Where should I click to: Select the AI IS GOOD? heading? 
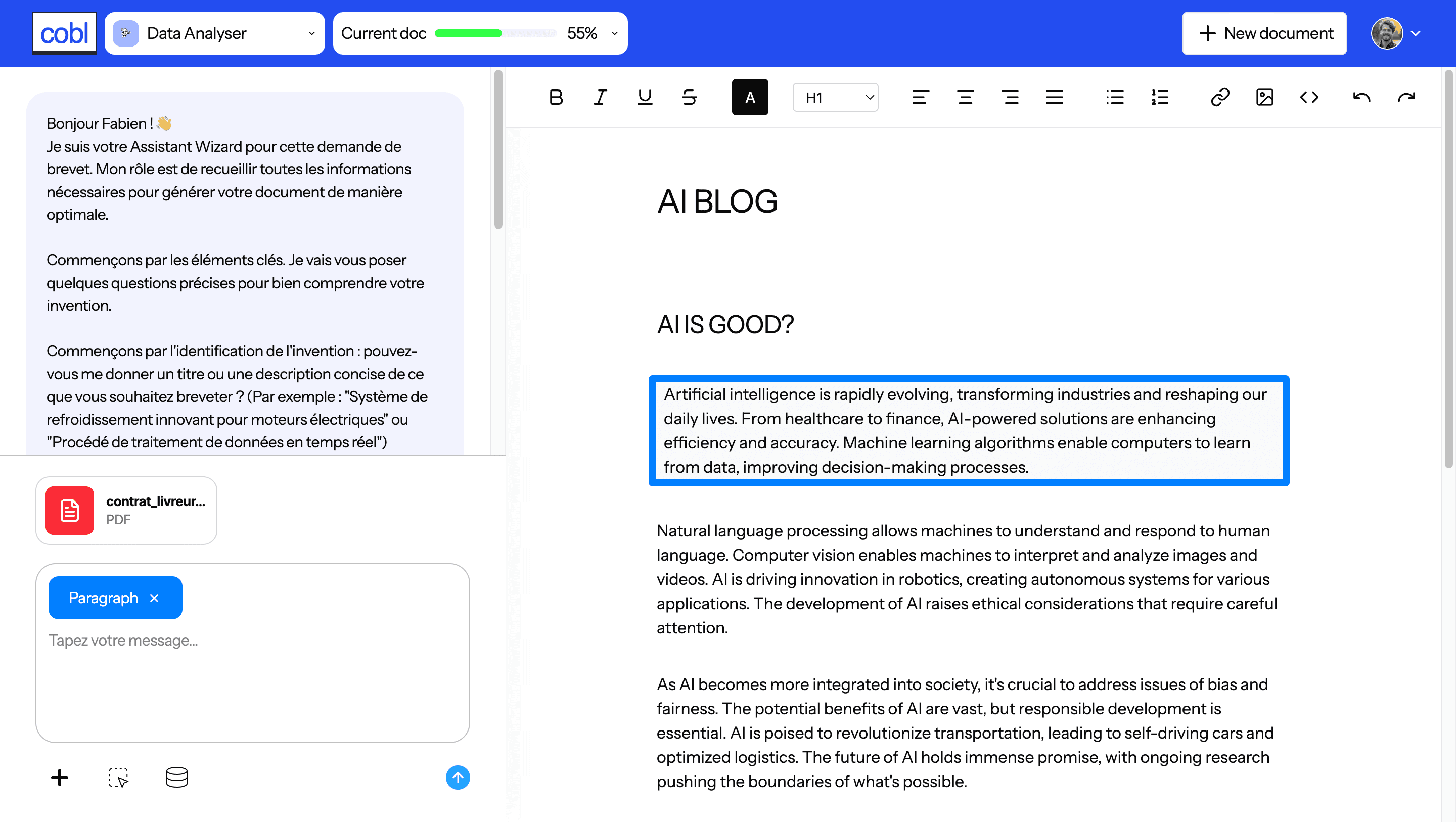click(x=725, y=325)
